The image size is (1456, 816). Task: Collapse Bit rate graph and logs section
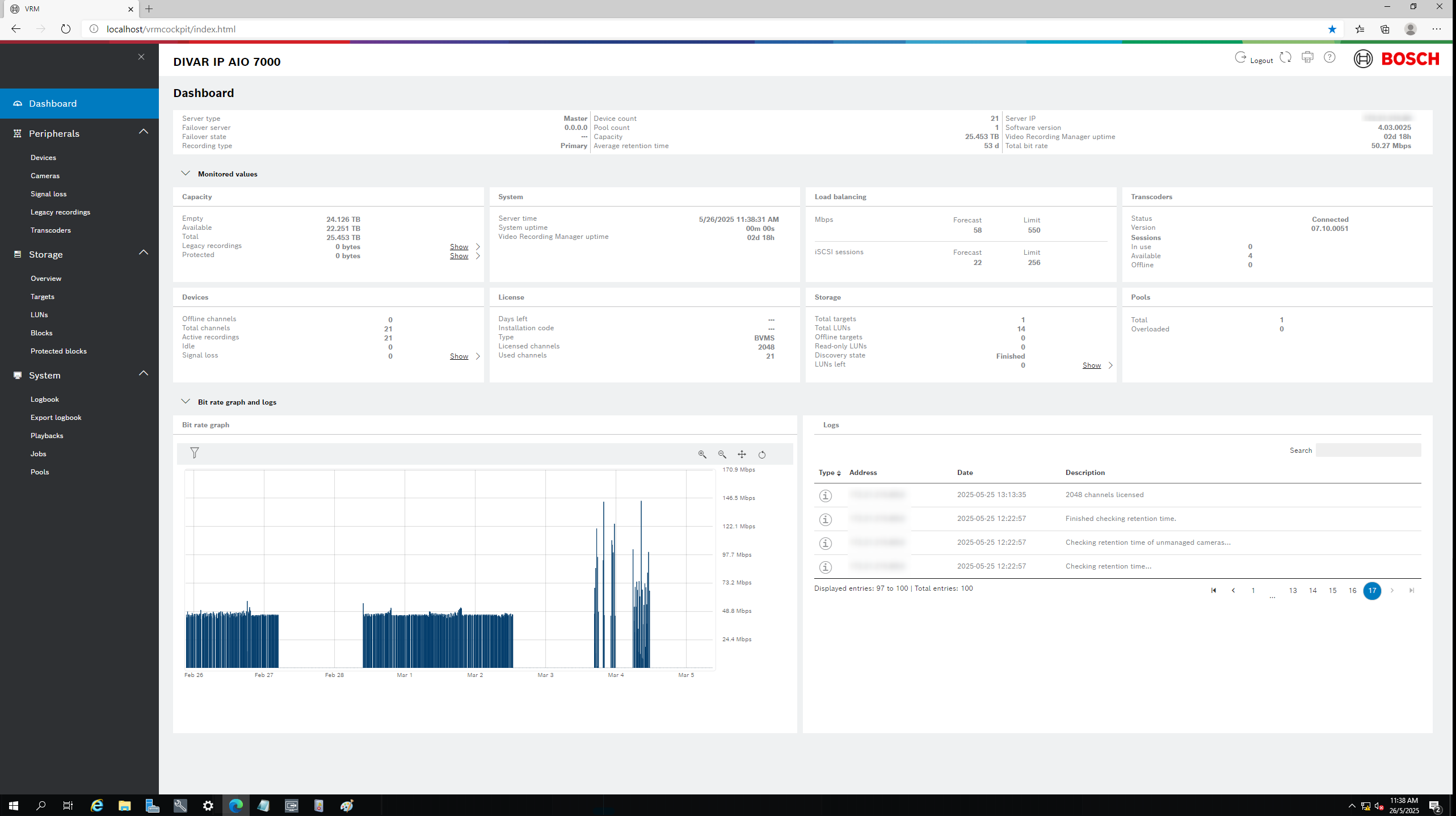click(186, 402)
